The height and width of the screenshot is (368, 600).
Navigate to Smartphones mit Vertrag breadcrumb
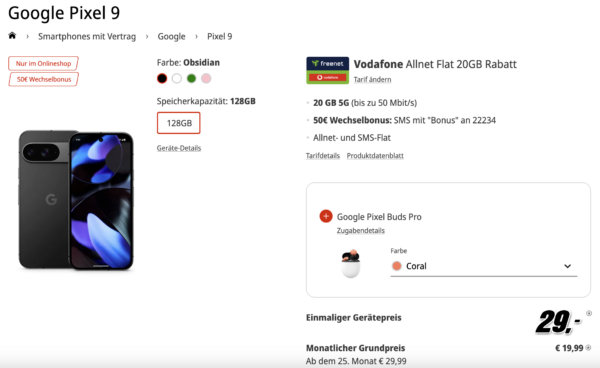pos(87,36)
